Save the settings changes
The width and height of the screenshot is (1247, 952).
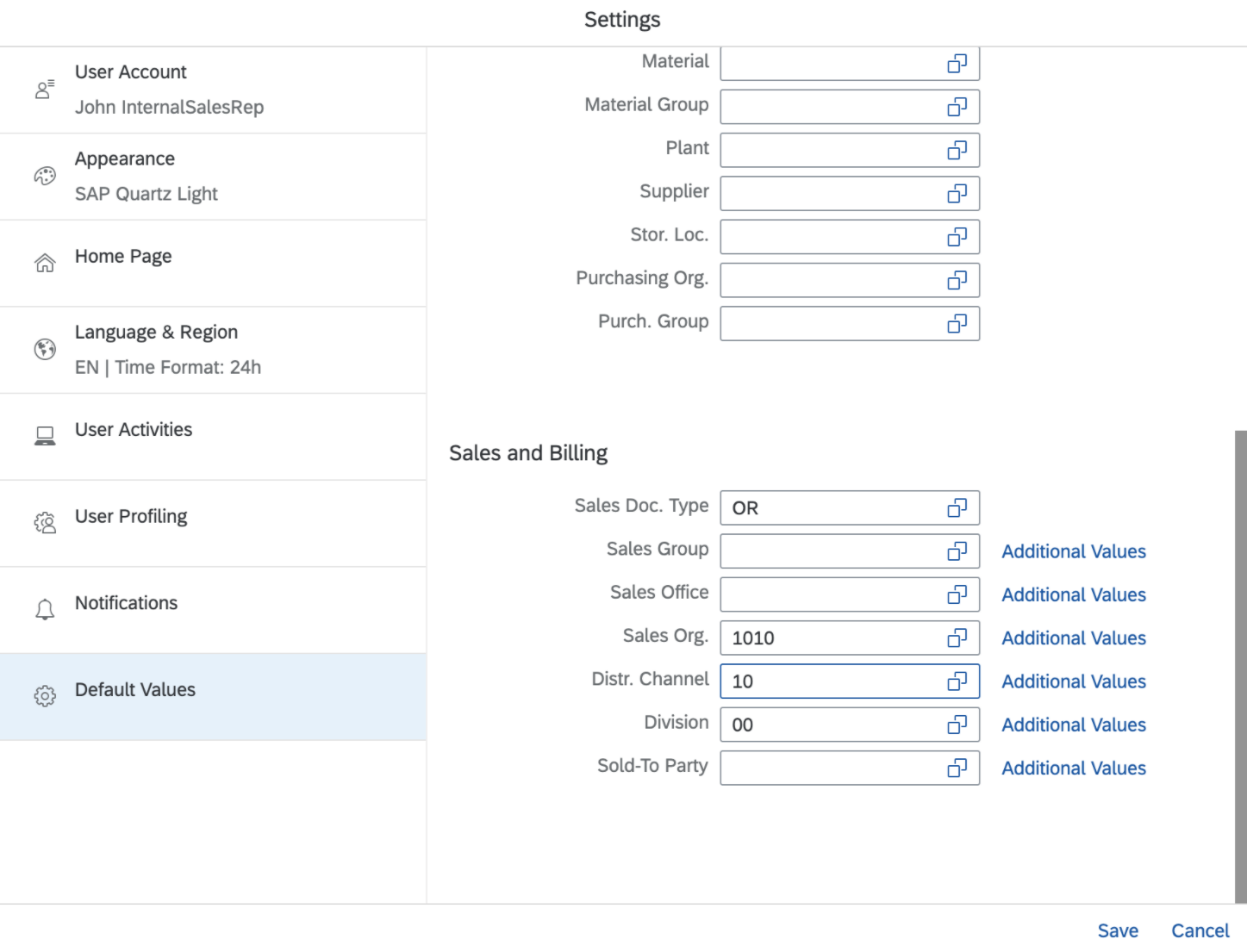pyautogui.click(x=1118, y=930)
